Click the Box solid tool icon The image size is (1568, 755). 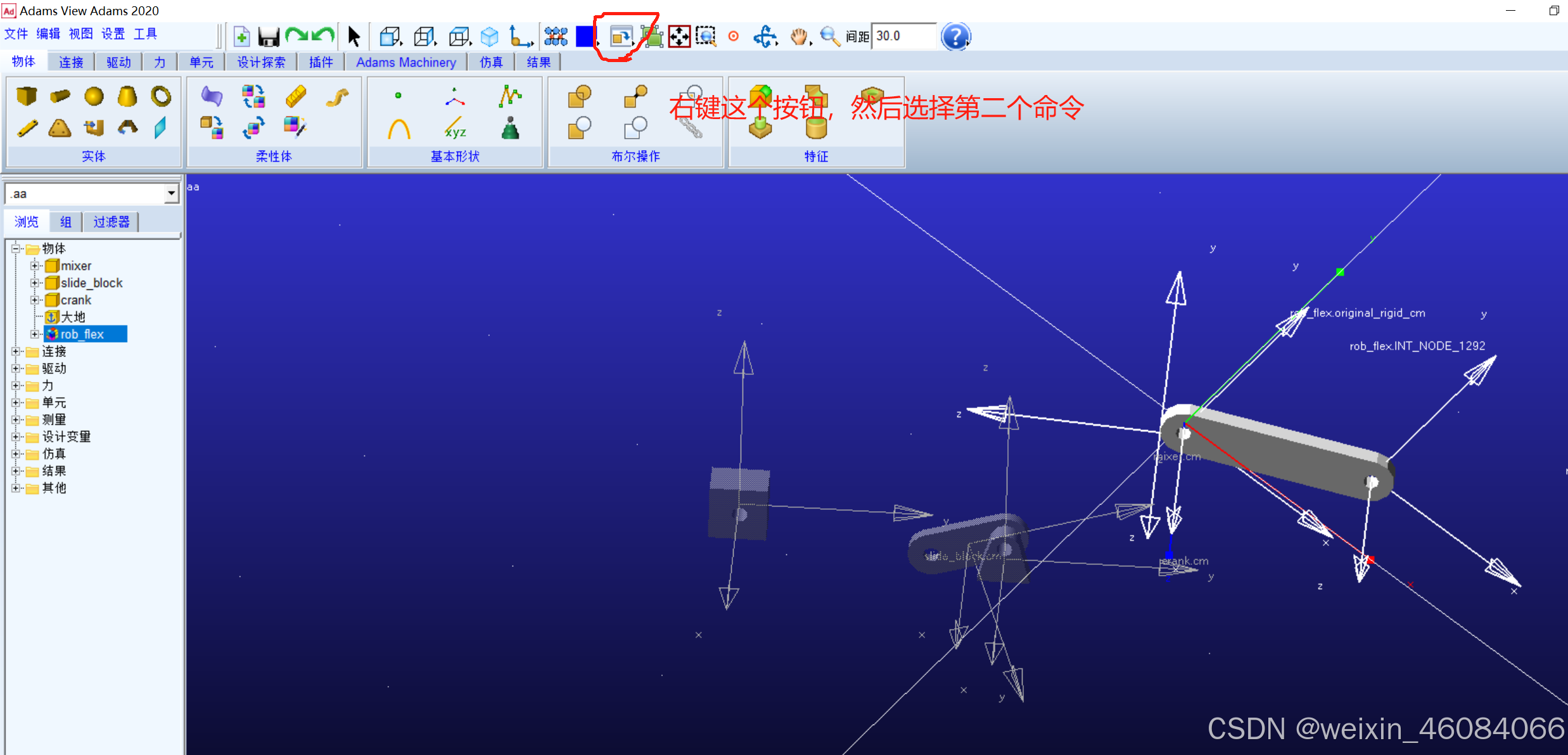point(27,96)
